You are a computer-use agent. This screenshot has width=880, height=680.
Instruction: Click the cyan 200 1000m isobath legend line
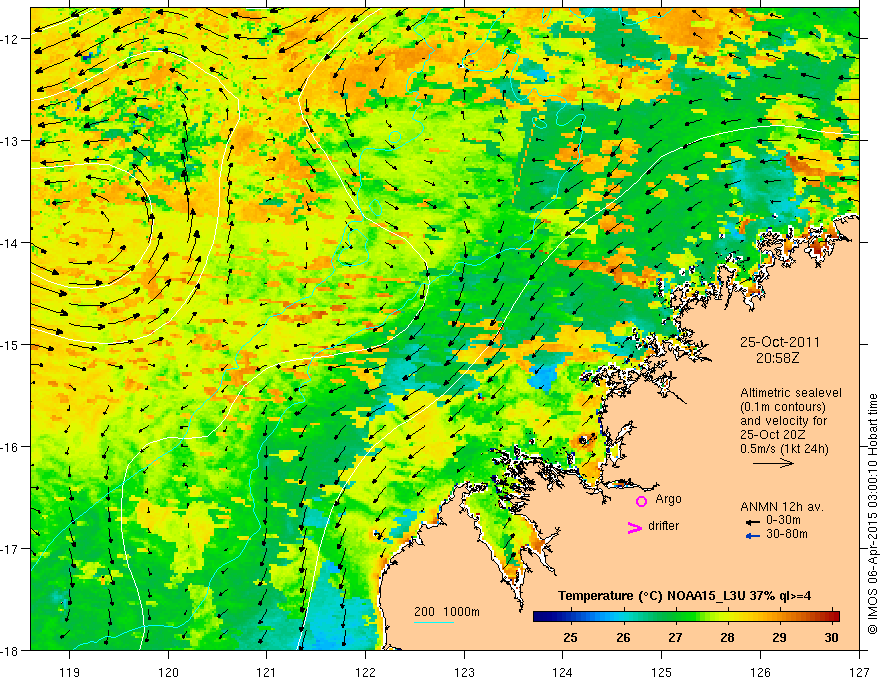(434, 622)
